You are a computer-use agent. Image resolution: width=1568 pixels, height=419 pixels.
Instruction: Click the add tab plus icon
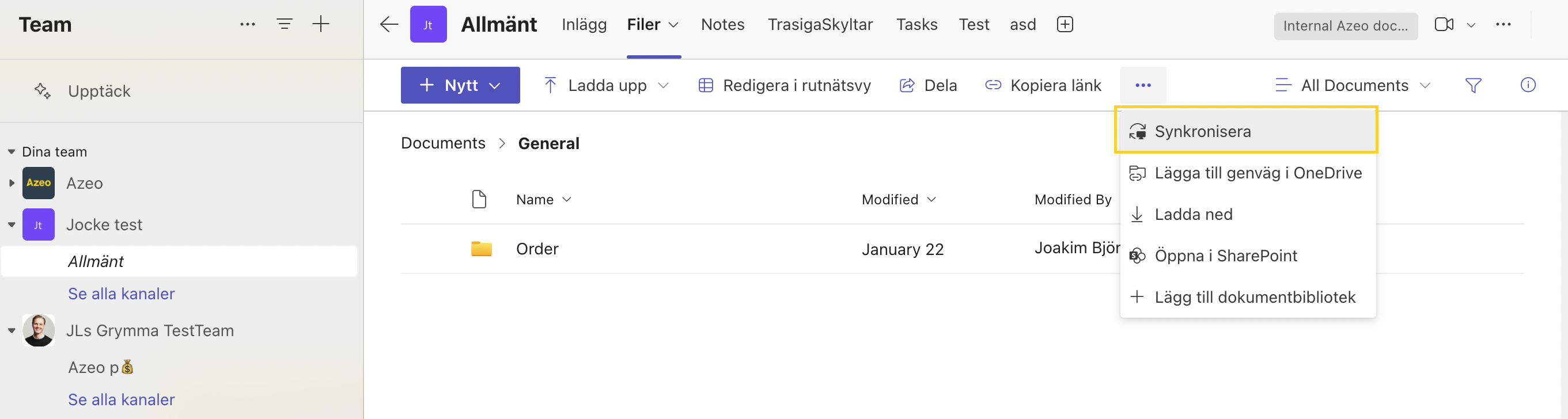[1065, 24]
